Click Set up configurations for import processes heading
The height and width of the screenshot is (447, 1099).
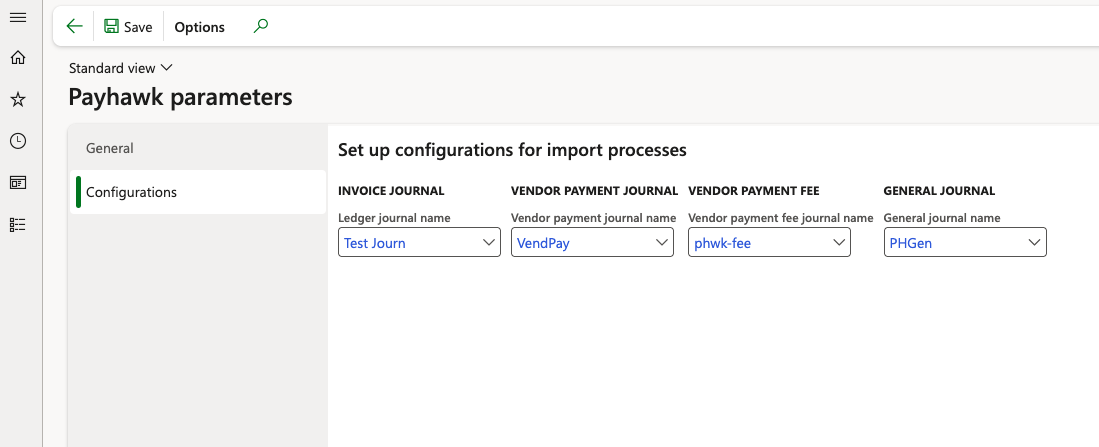click(x=512, y=150)
